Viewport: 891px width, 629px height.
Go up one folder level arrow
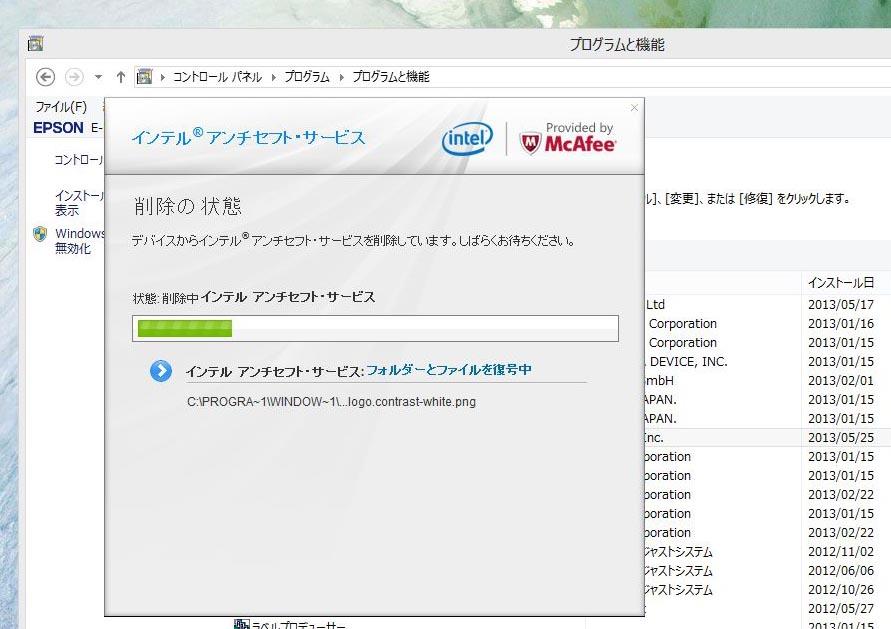tap(120, 77)
